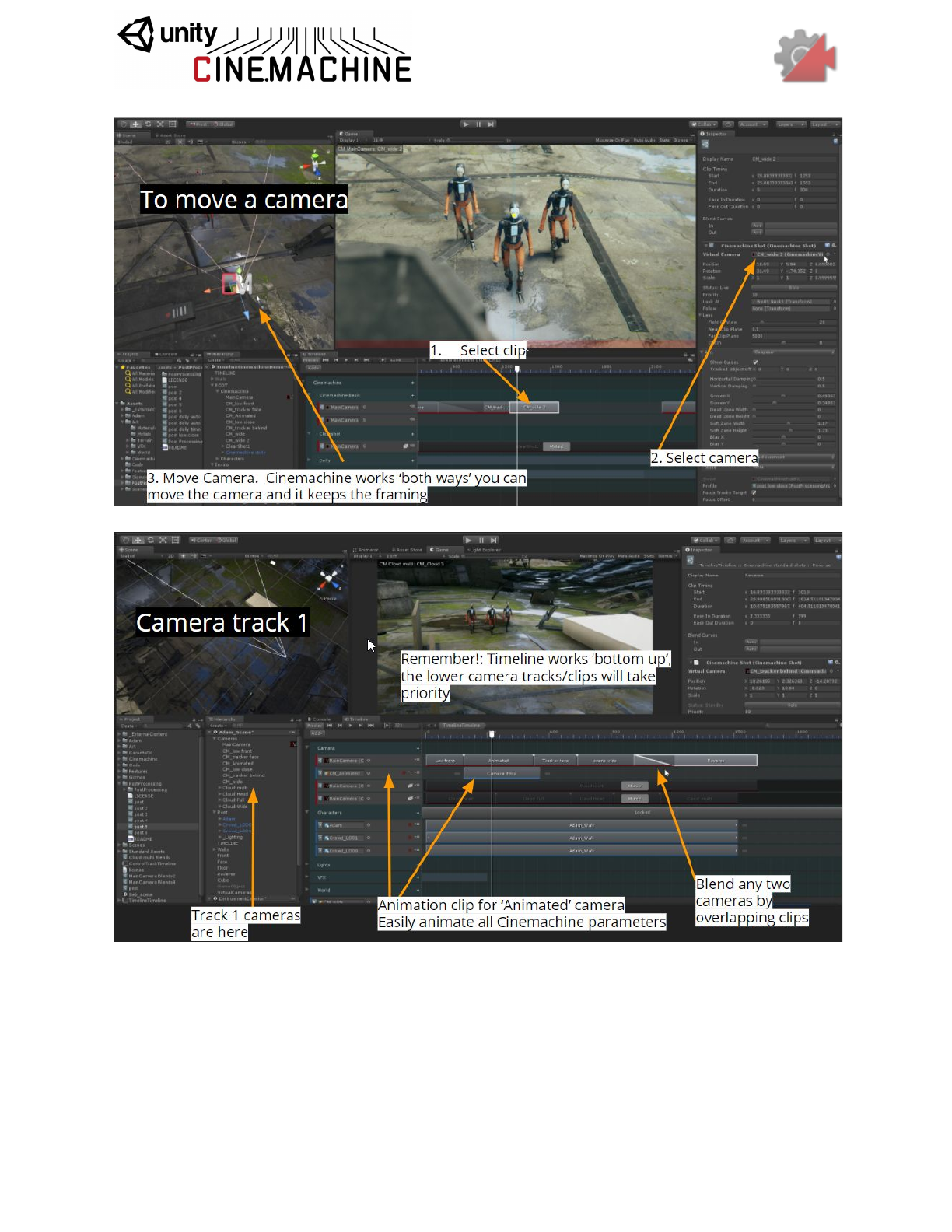This screenshot has height=1232, width=952.
Task: Switch to the Console tab in the lower screenshot
Action: pos(320,719)
